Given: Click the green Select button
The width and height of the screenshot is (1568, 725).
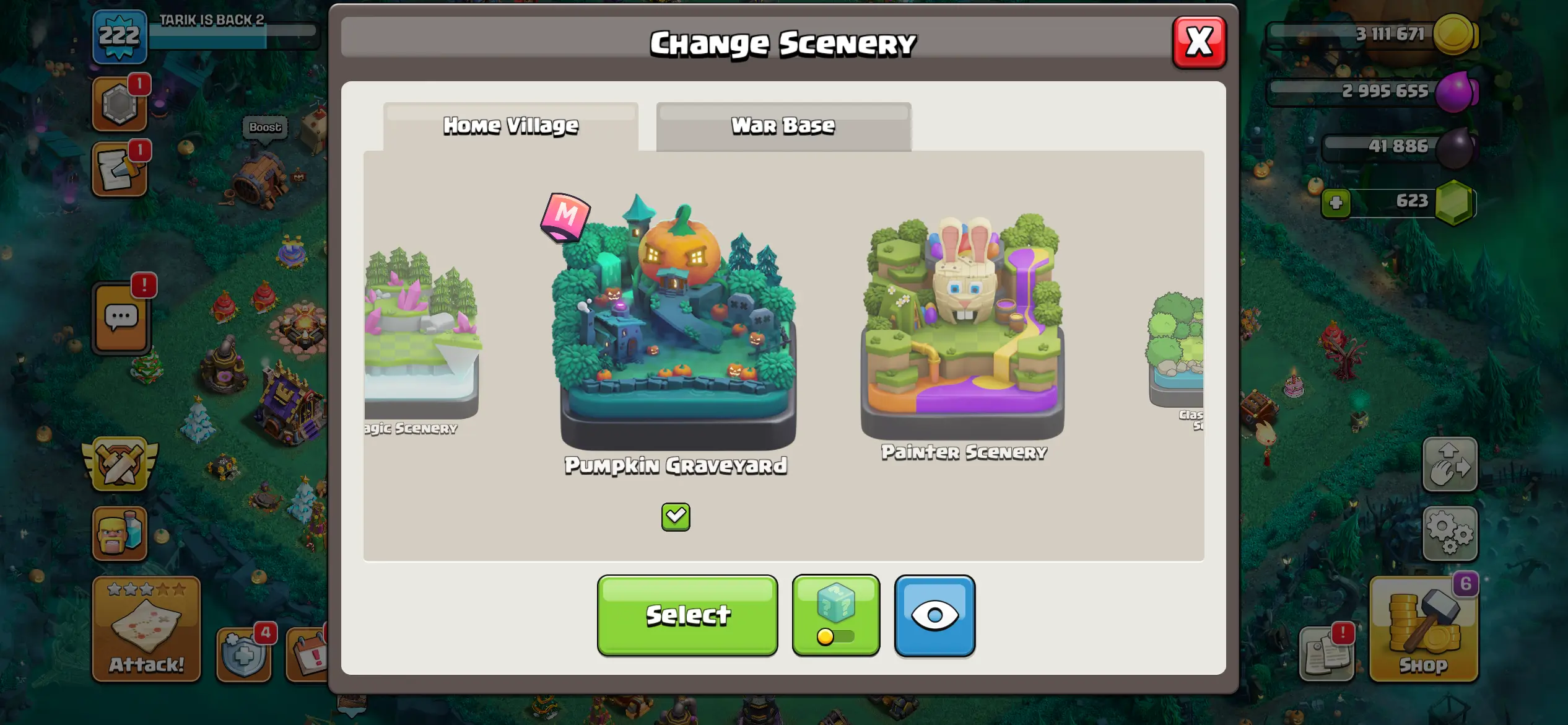Looking at the screenshot, I should coord(687,615).
